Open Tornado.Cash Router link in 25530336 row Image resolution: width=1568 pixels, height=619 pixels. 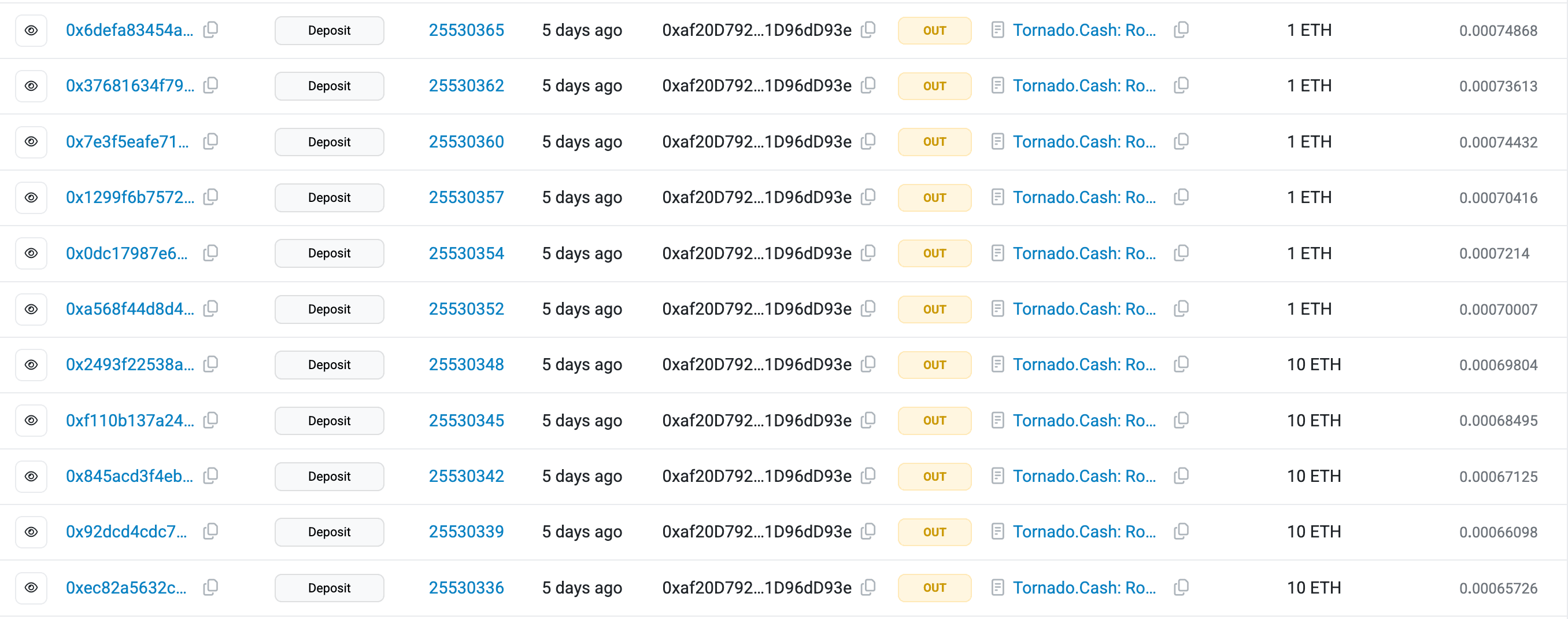1084,587
